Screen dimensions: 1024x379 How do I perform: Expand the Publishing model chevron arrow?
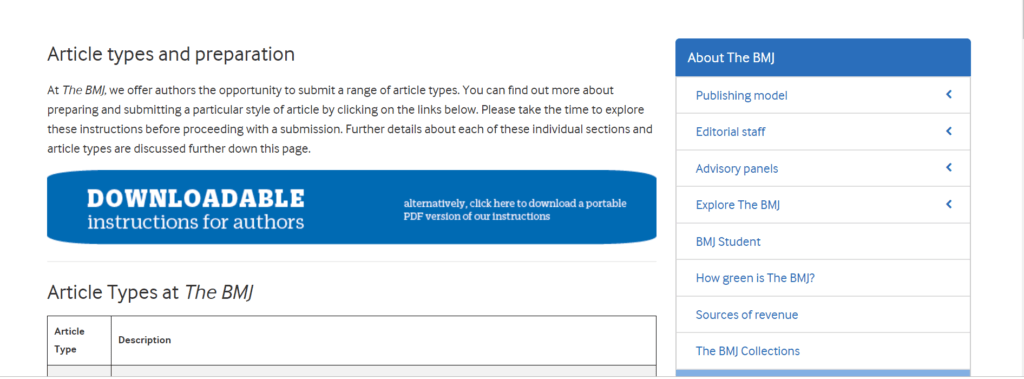pyautogui.click(x=949, y=95)
